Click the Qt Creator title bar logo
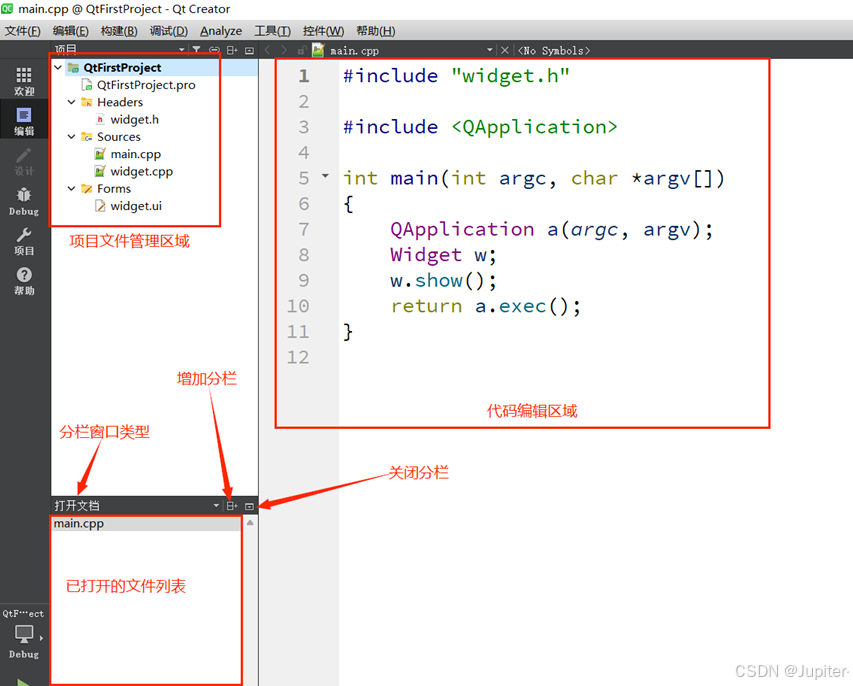853x686 pixels. click(7, 8)
